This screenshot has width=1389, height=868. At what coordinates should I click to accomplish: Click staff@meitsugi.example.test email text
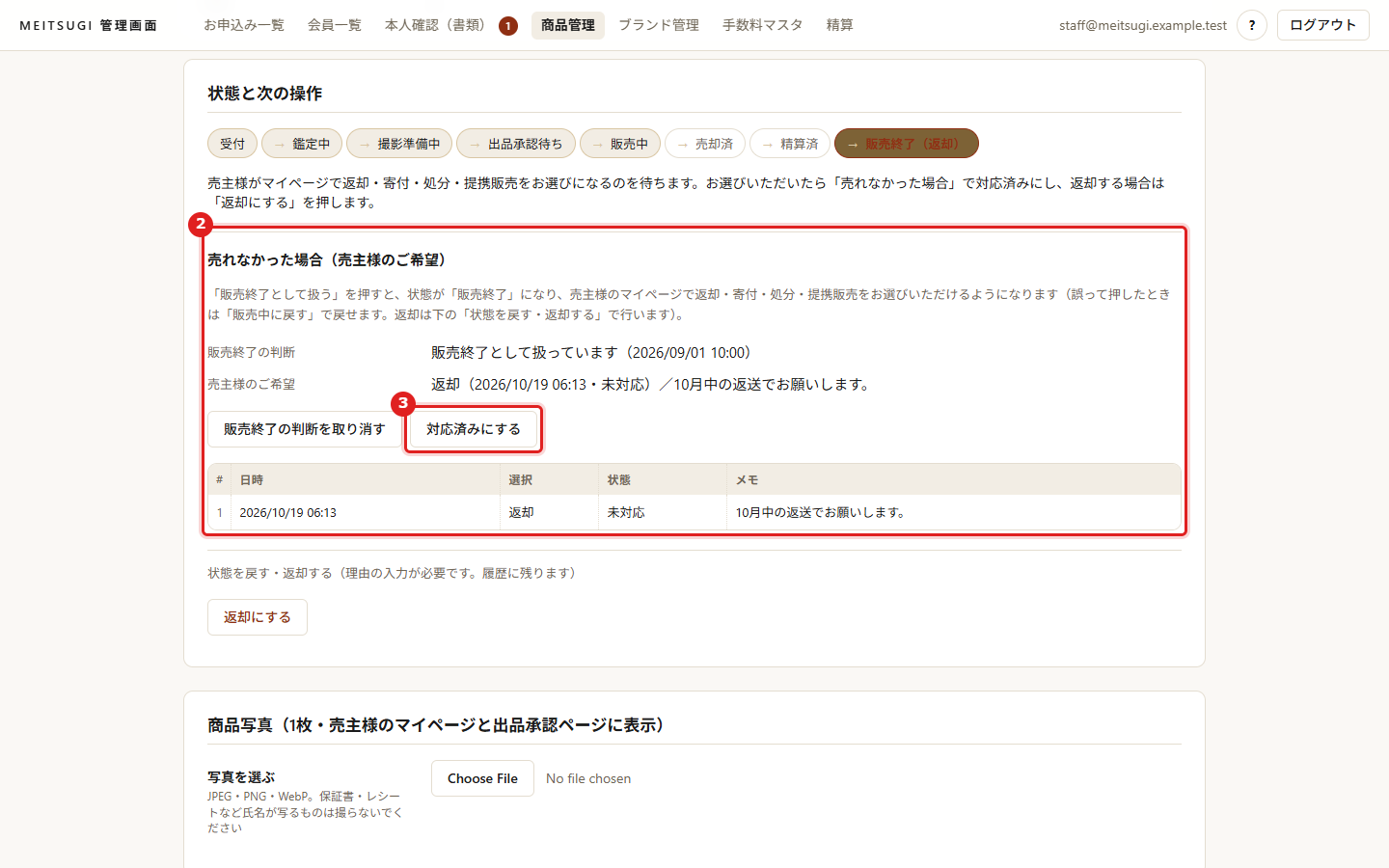(1143, 25)
